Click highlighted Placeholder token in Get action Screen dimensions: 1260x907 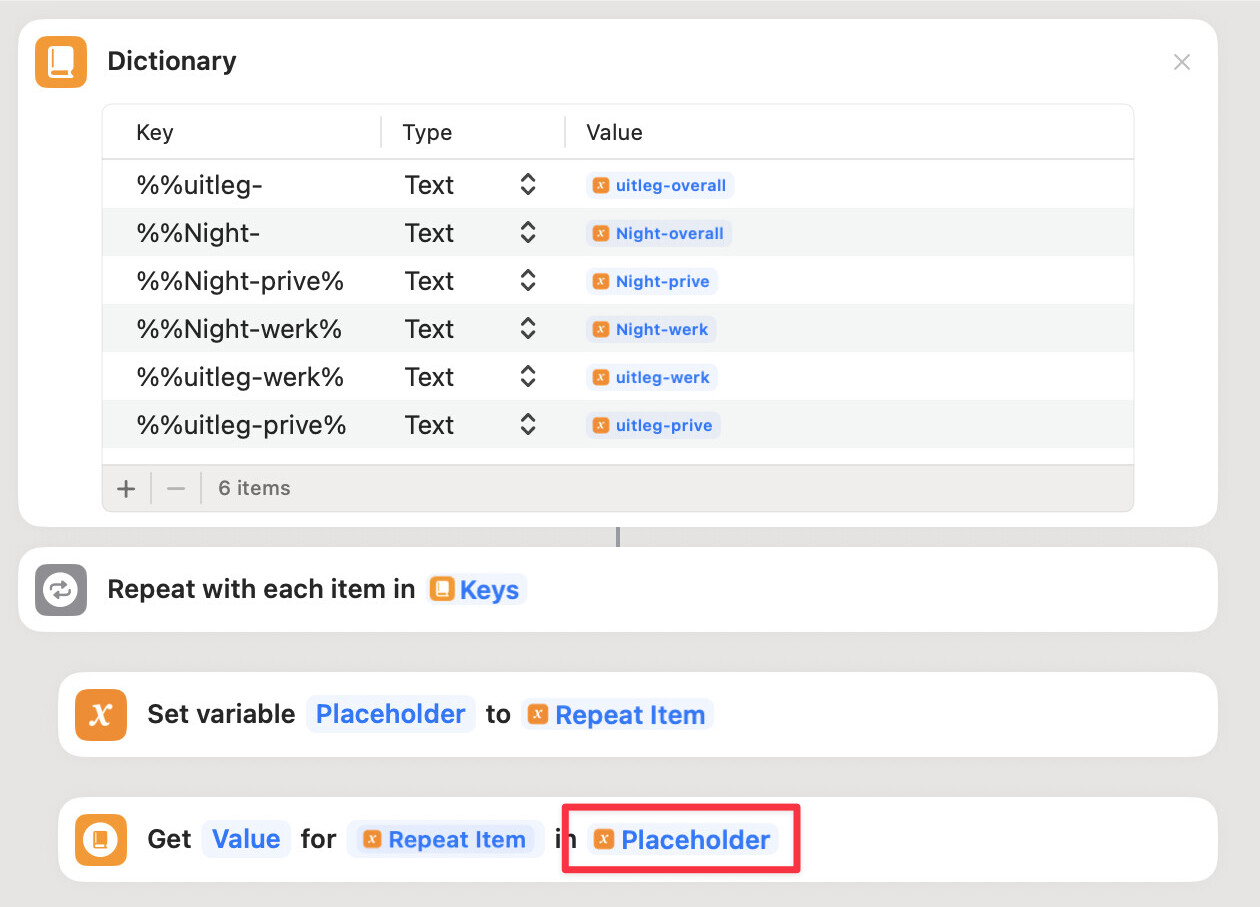[x=682, y=840]
